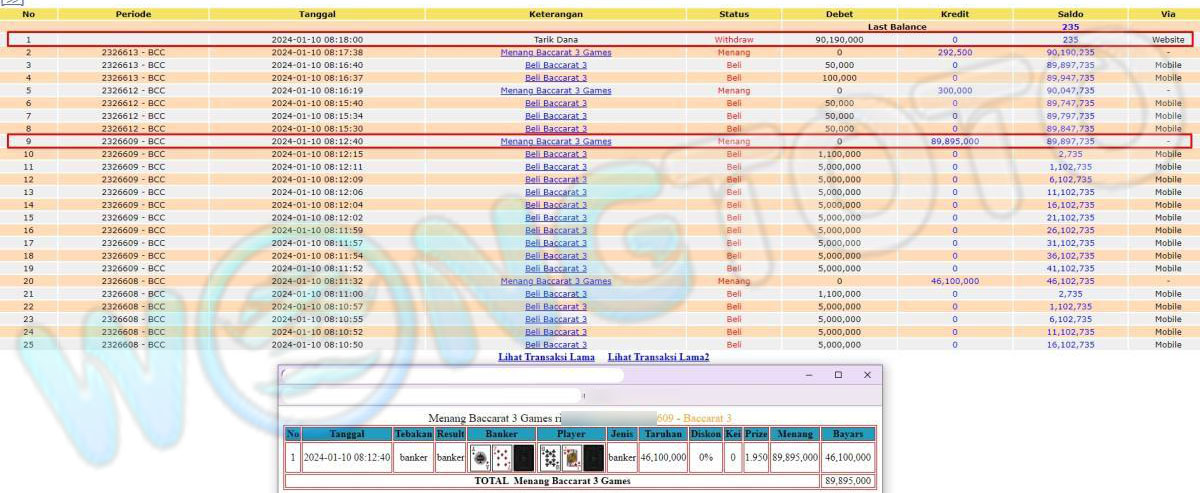The width and height of the screenshot is (1200, 493).
Task: Minimize the Baccarat result popup window
Action: pos(810,375)
